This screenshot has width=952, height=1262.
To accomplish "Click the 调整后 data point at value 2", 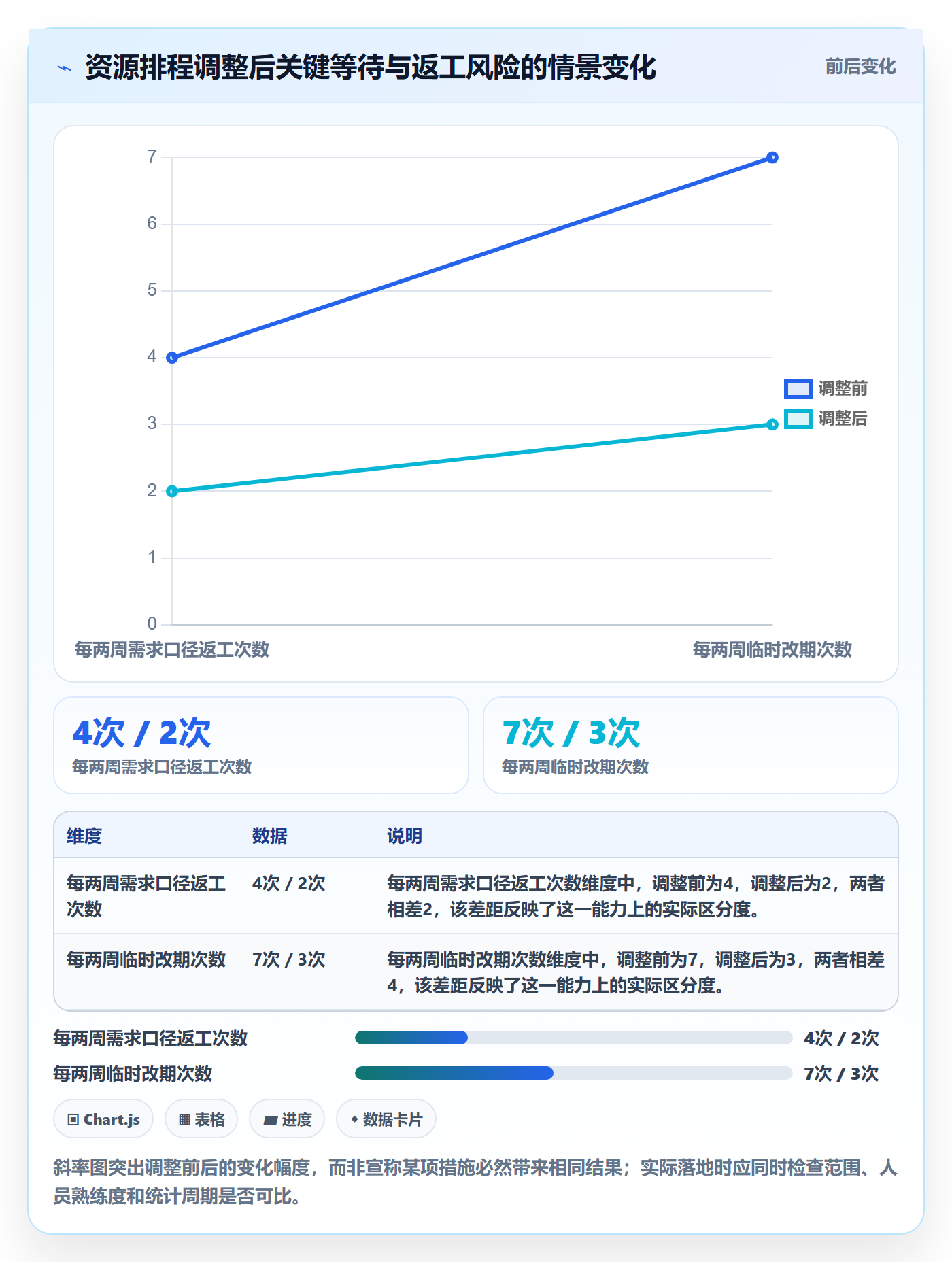I will (x=172, y=491).
